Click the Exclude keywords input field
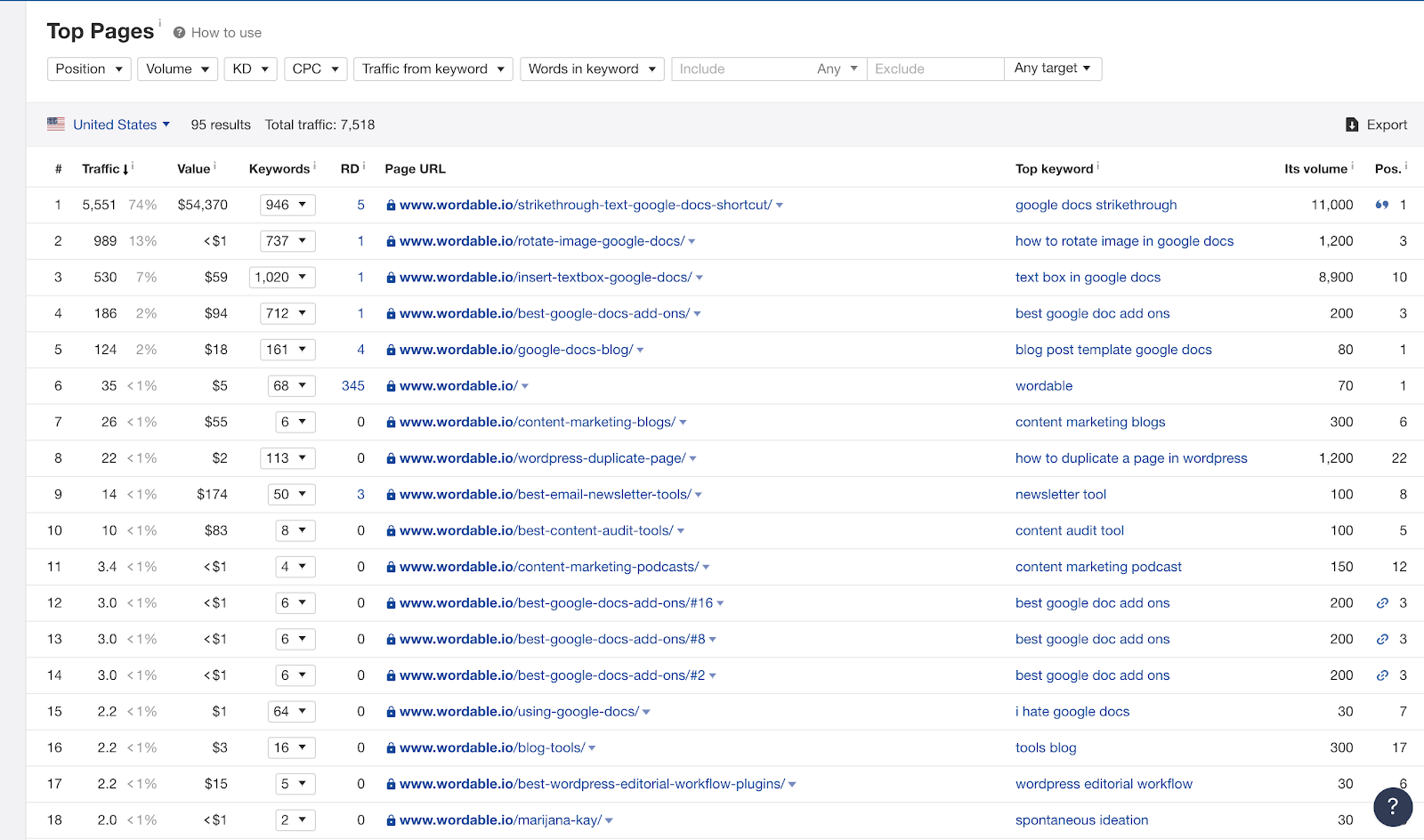1424x840 pixels. coord(935,69)
